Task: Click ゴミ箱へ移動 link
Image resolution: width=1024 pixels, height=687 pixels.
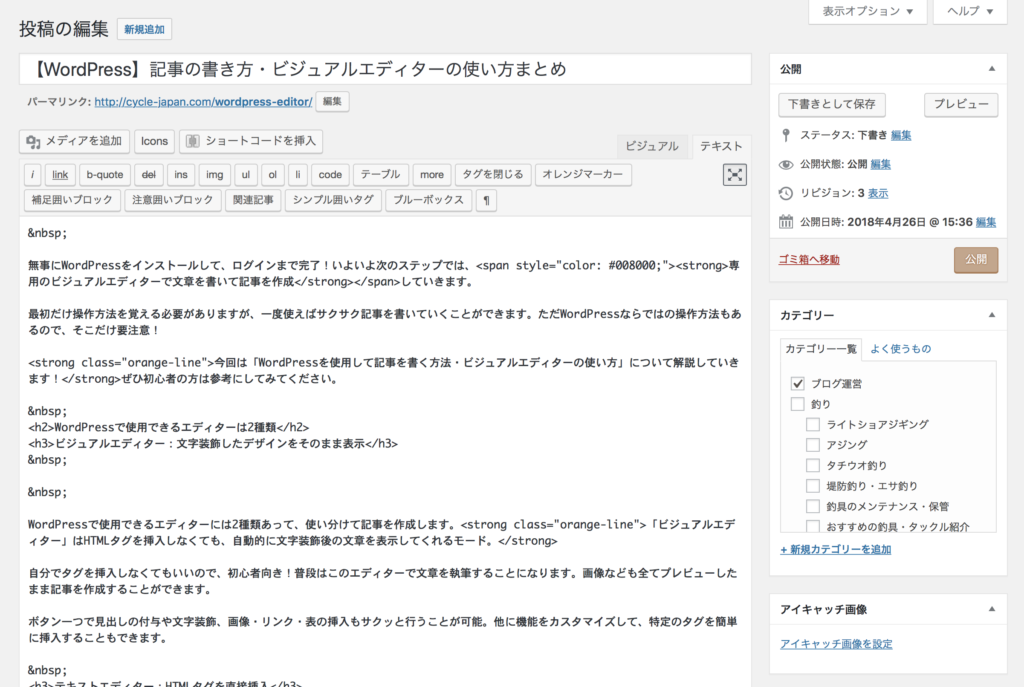Action: click(x=809, y=260)
